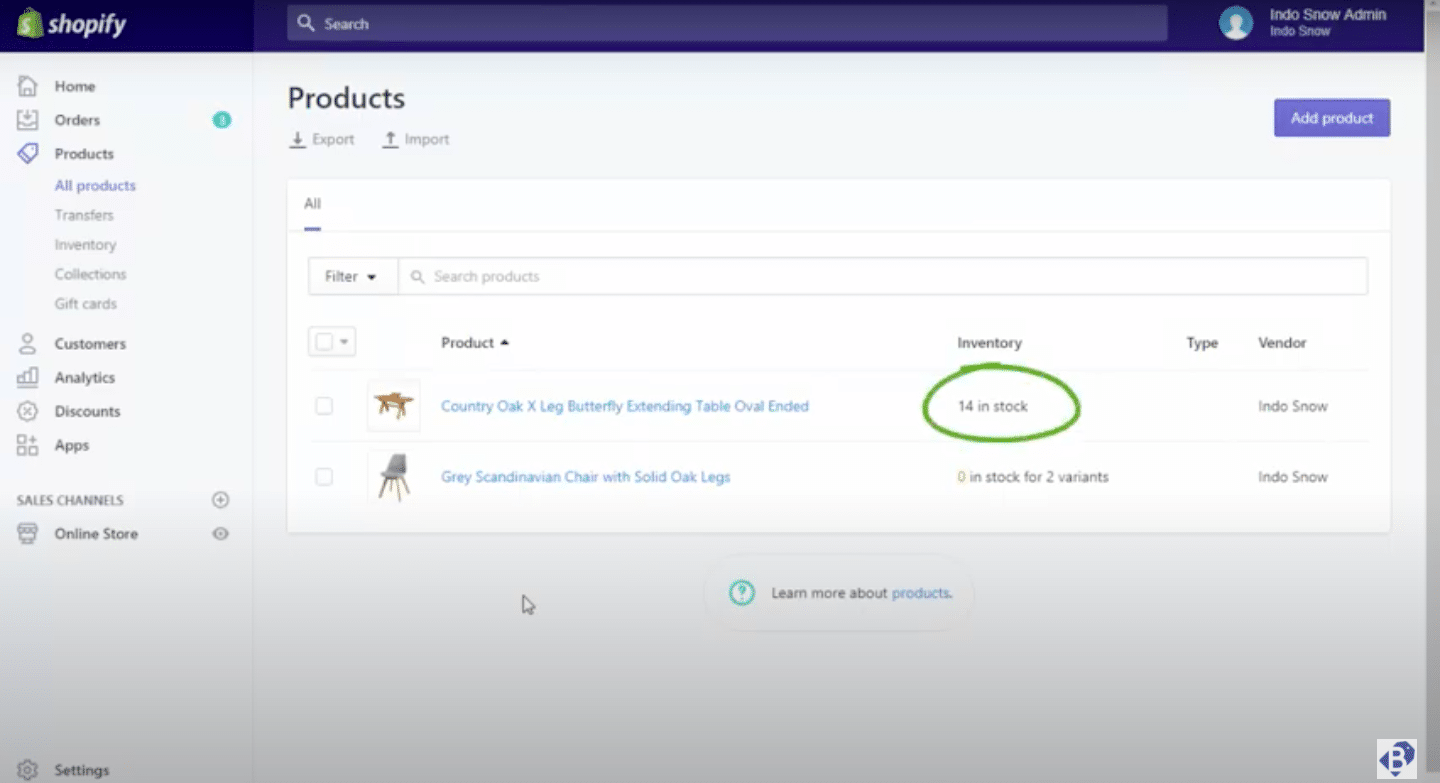Open Inventory from the Products menu
Screen dimensions: 1440x783
point(85,244)
